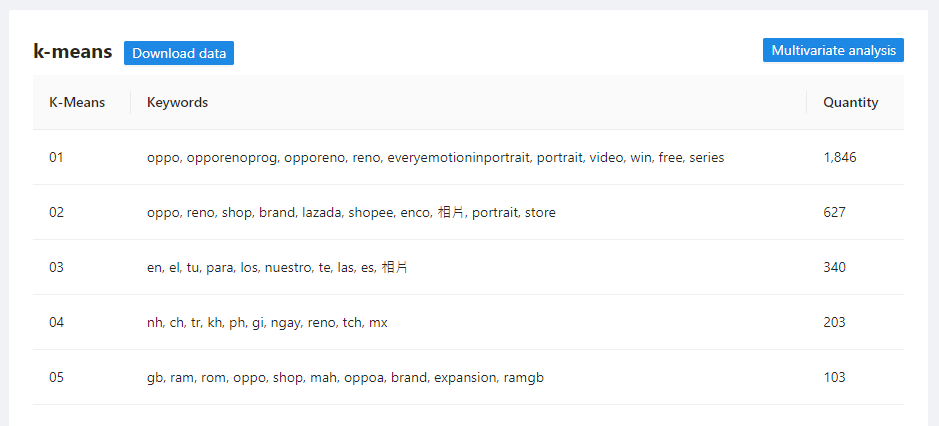Click keywords starting with oppo, opporenoprog
The image size is (939, 426).
click(x=435, y=157)
